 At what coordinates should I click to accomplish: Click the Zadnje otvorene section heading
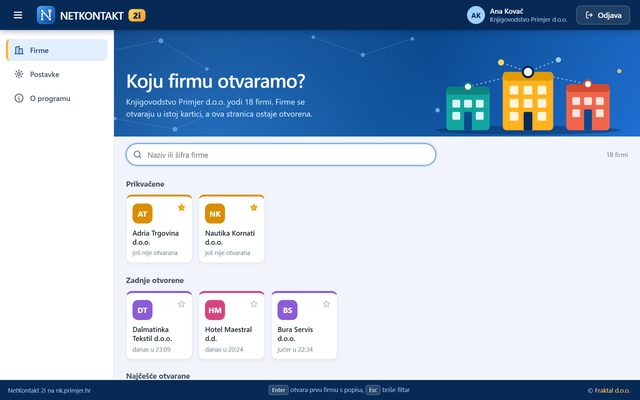click(x=155, y=280)
